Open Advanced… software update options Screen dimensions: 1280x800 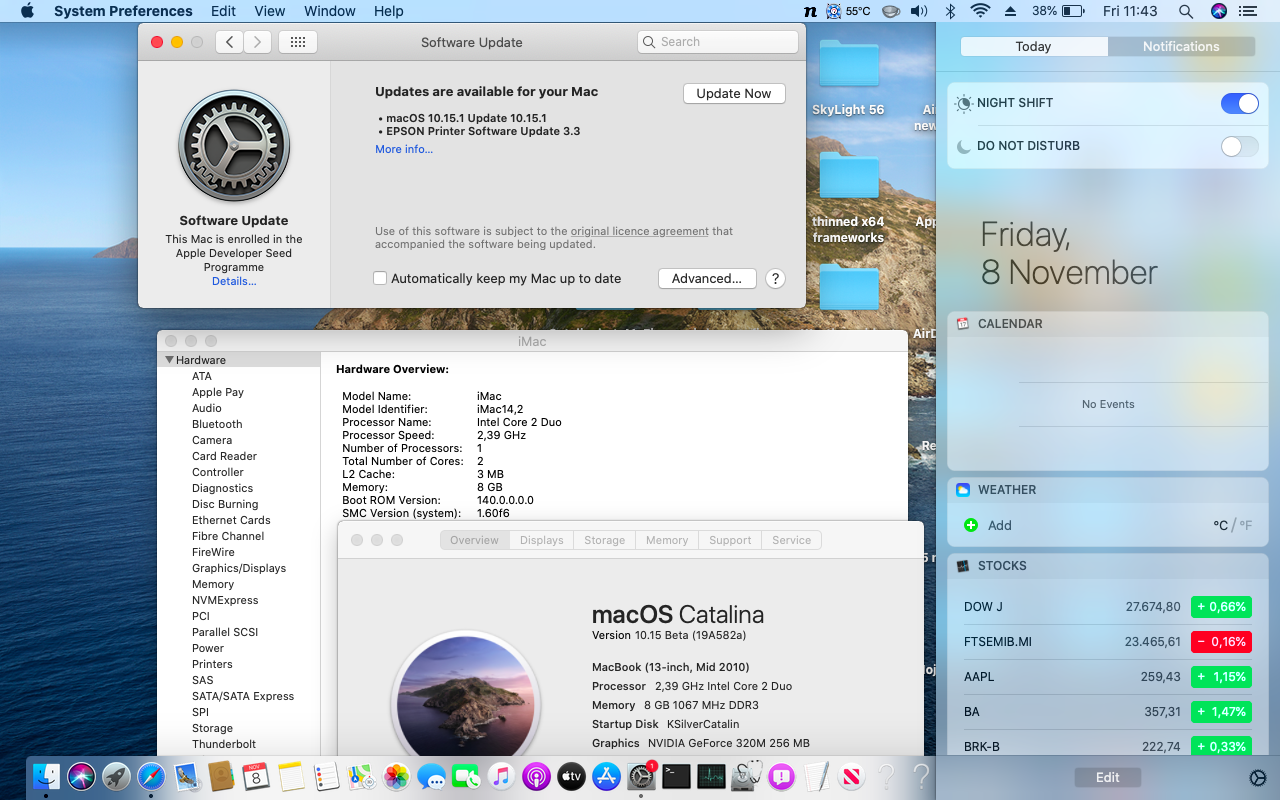coord(706,279)
